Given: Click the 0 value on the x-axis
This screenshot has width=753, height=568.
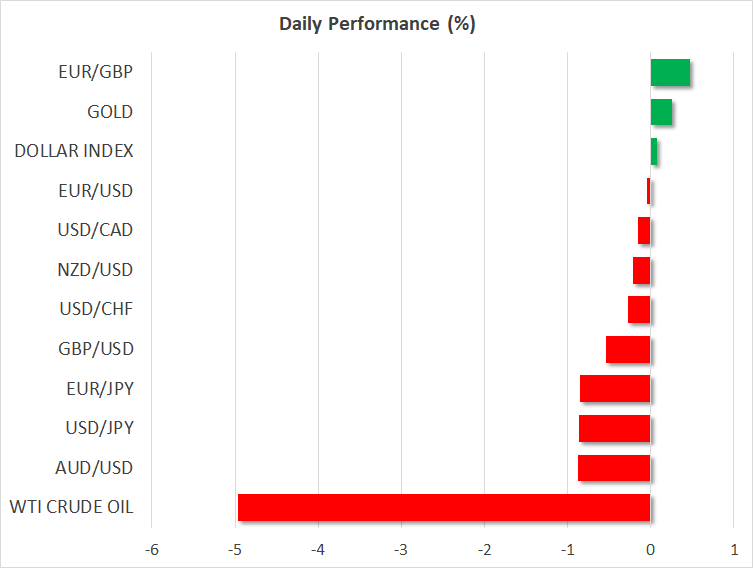Looking at the screenshot, I should (650, 549).
